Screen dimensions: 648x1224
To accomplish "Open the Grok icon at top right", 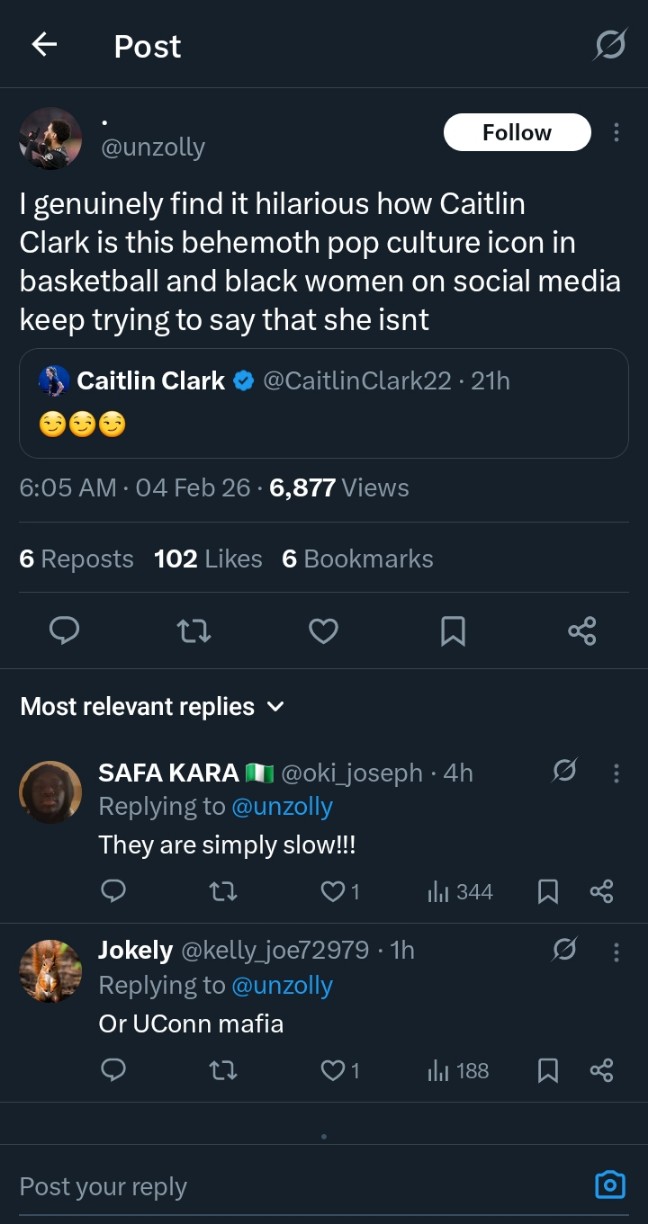I will [x=609, y=45].
